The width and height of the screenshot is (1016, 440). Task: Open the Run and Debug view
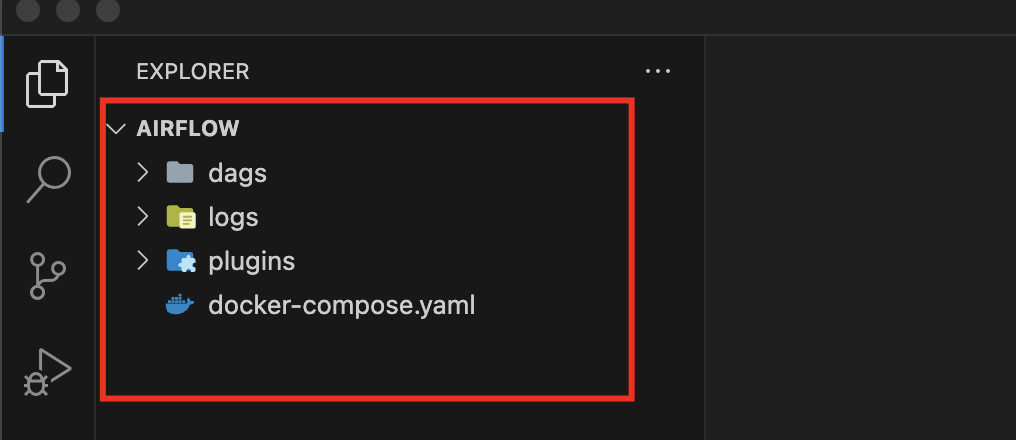[x=47, y=372]
